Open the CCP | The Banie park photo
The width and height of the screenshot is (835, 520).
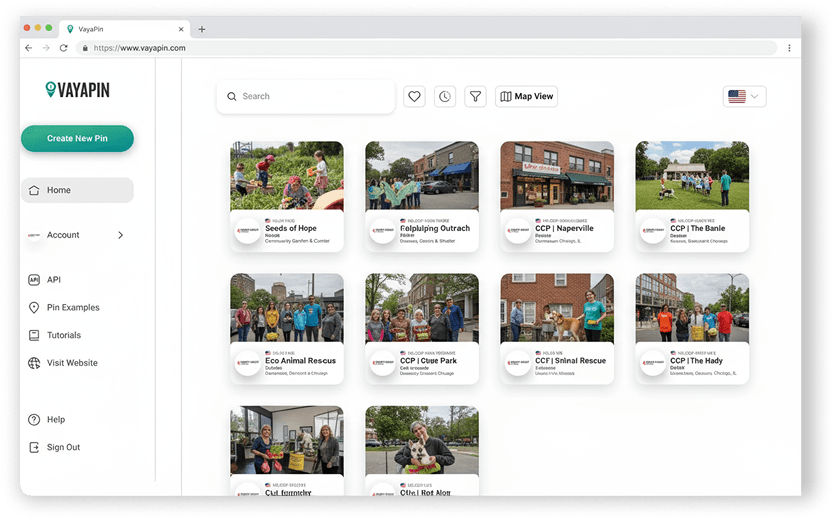coord(692,176)
